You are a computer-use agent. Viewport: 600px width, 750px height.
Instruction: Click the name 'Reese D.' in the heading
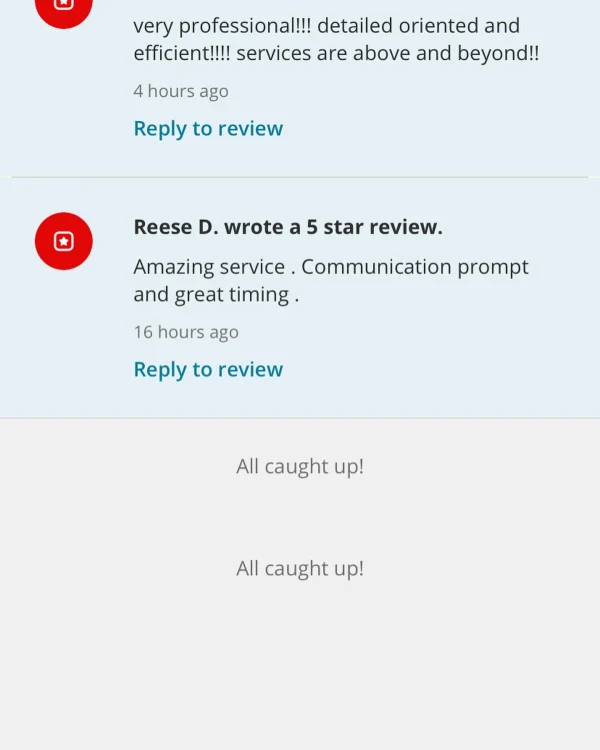click(x=176, y=227)
